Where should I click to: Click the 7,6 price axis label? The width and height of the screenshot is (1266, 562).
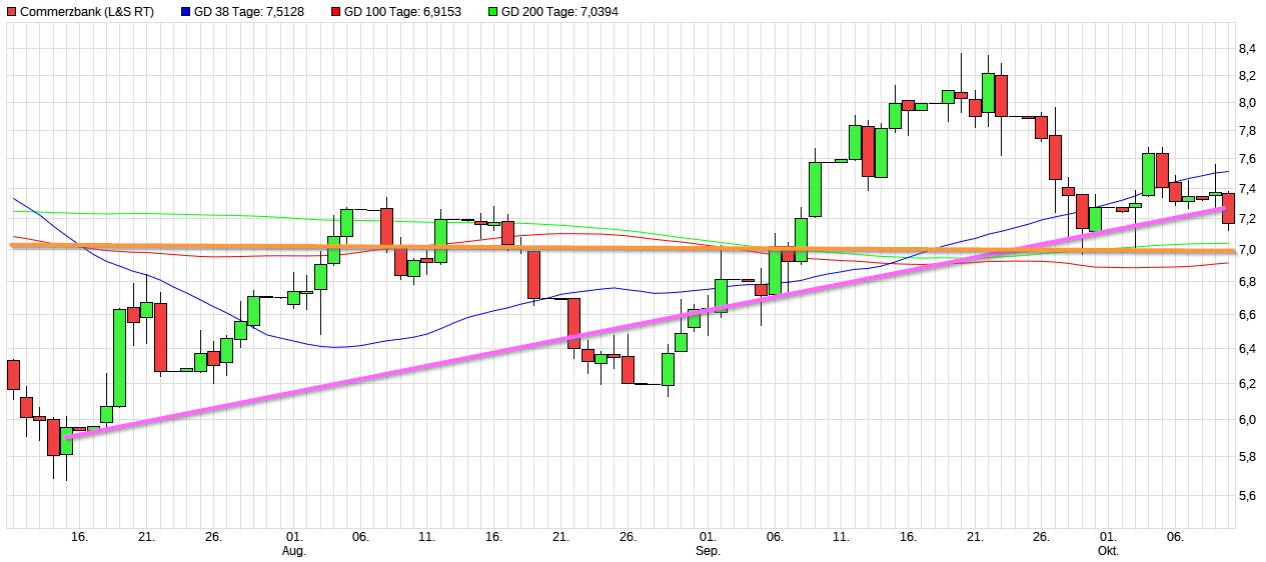(1248, 160)
